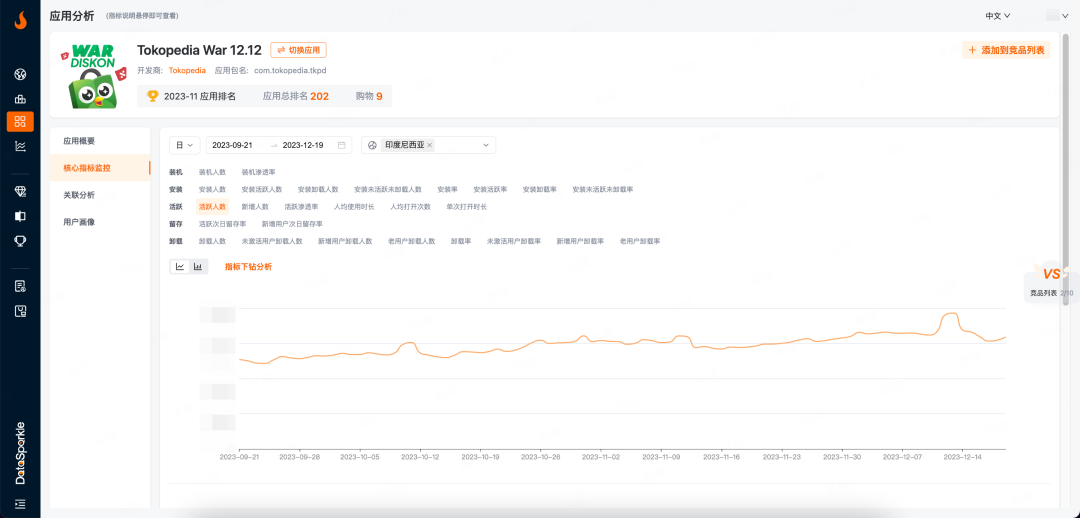The height and width of the screenshot is (518, 1080).
Task: Click the globe icon in the sidebar
Action: point(20,74)
